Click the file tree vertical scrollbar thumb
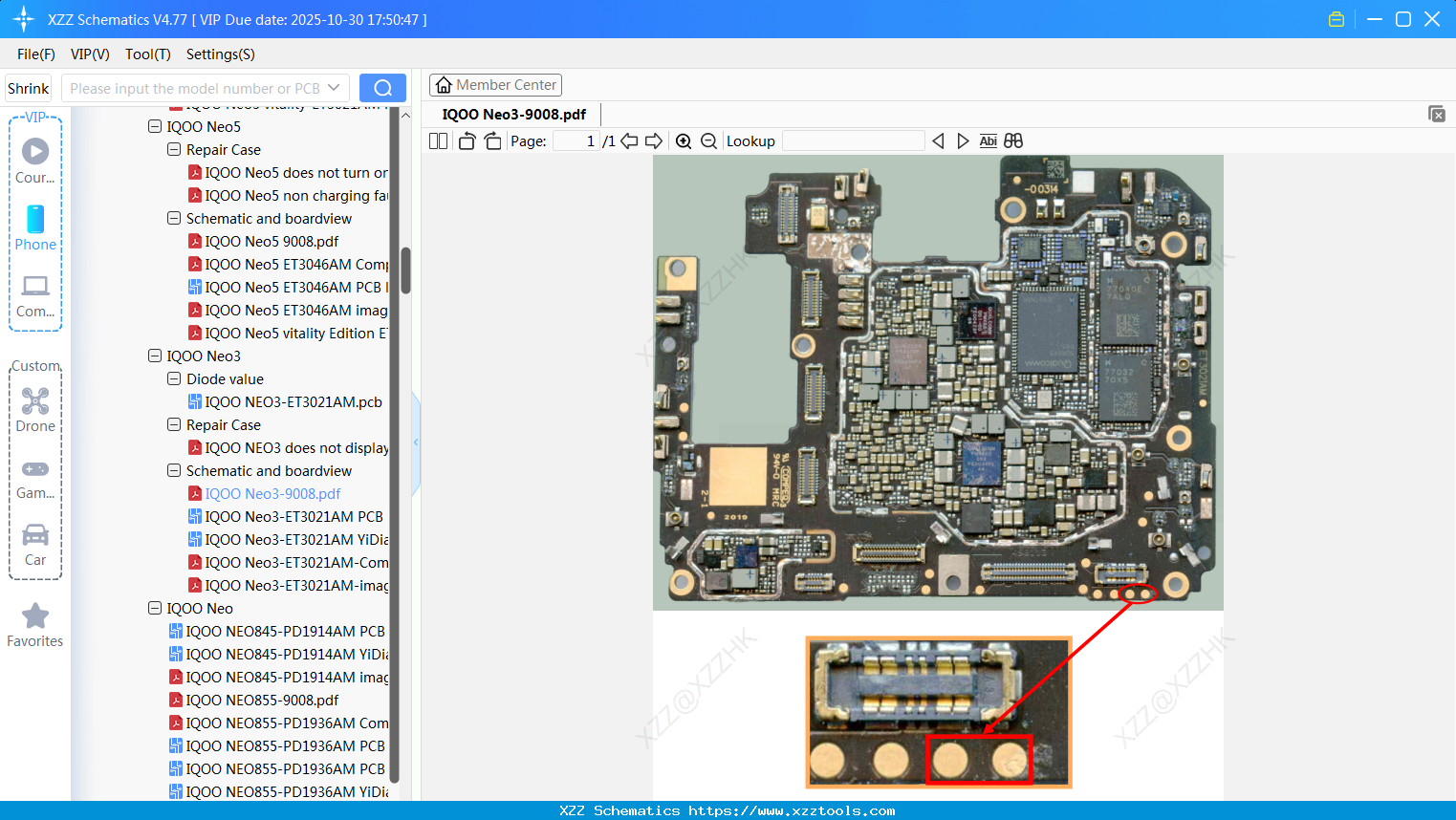This screenshot has width=1456, height=820. [x=405, y=270]
